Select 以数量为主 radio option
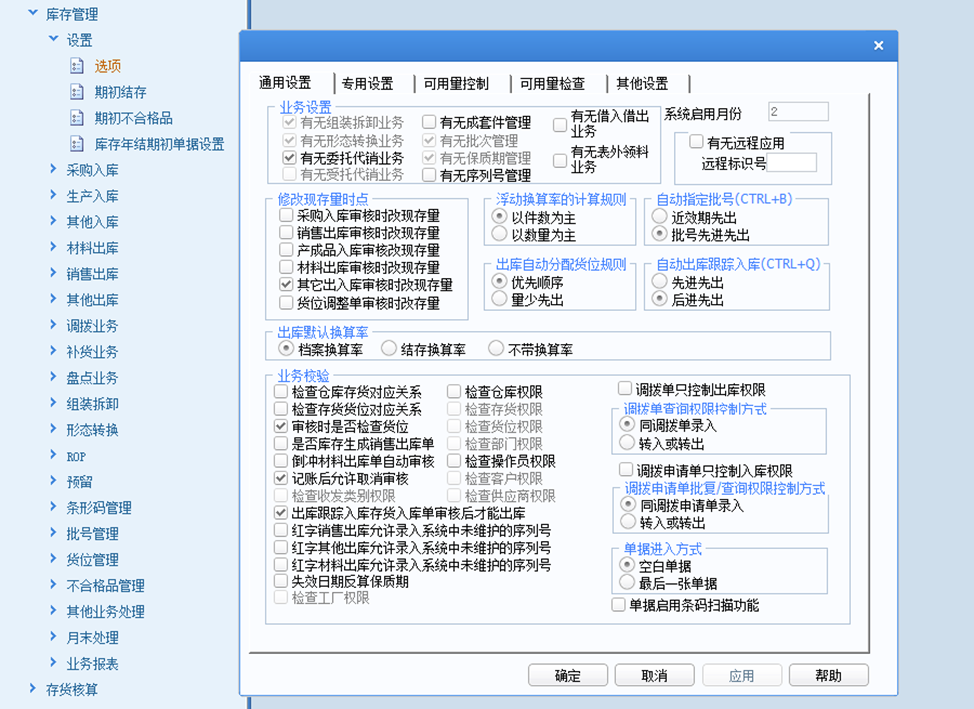 coord(499,234)
